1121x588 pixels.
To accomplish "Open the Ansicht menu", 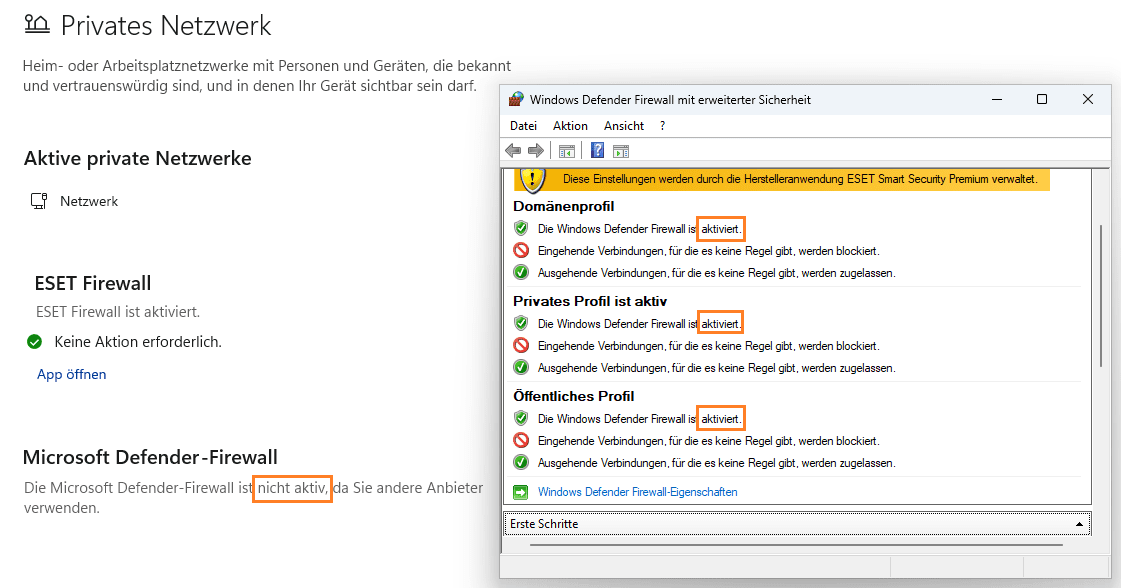I will click(x=624, y=126).
